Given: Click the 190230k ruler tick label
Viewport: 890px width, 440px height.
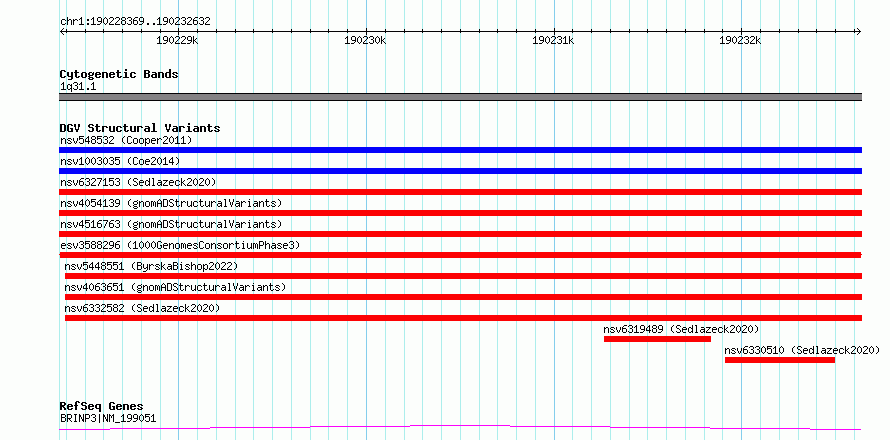Looking at the screenshot, I should click(366, 40).
